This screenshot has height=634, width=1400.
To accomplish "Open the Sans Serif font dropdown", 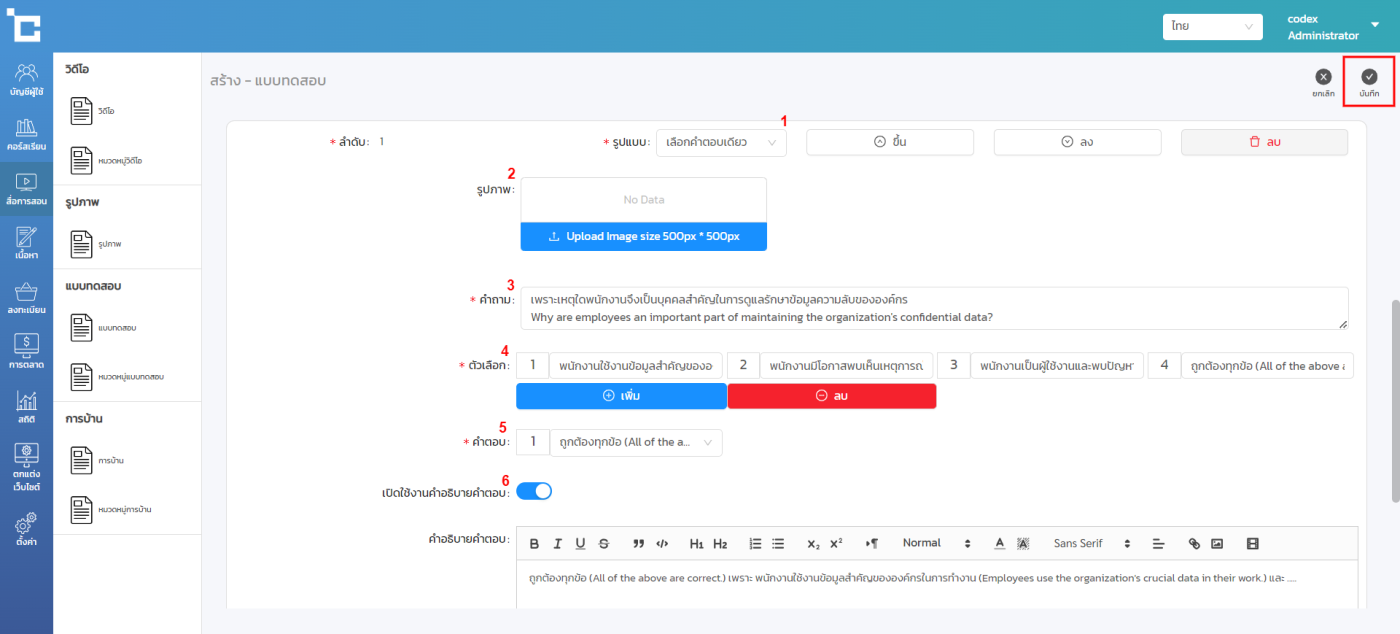I will click(x=1090, y=544).
